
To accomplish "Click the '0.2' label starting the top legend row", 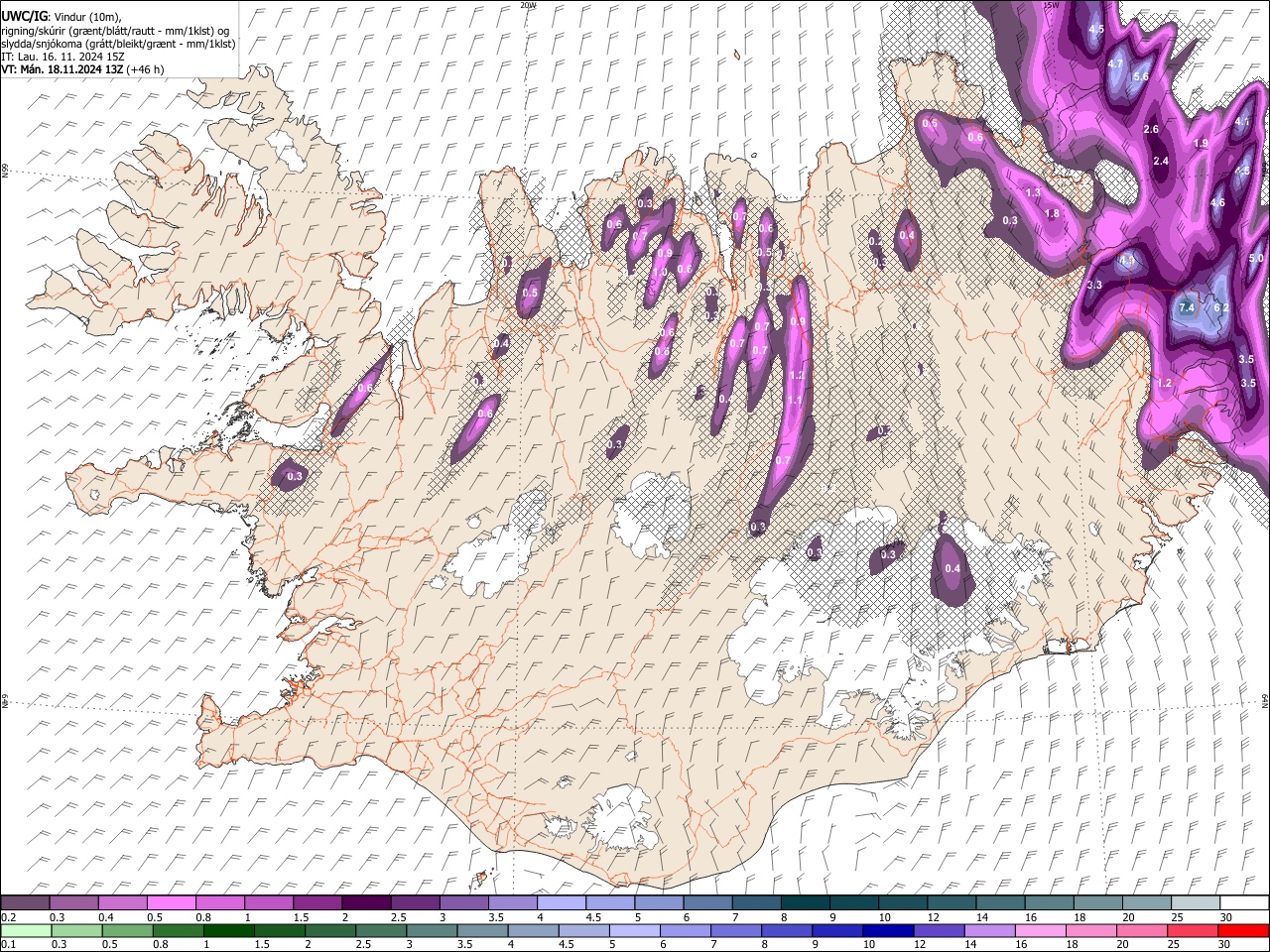I will (x=8, y=917).
